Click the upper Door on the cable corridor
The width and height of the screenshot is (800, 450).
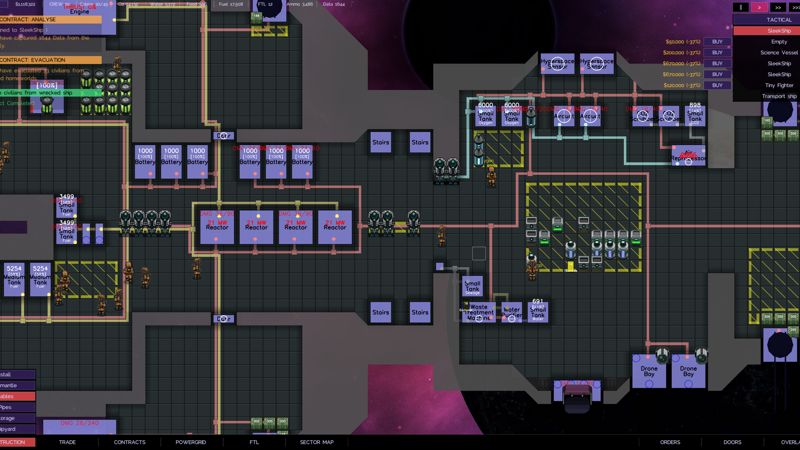tap(223, 136)
